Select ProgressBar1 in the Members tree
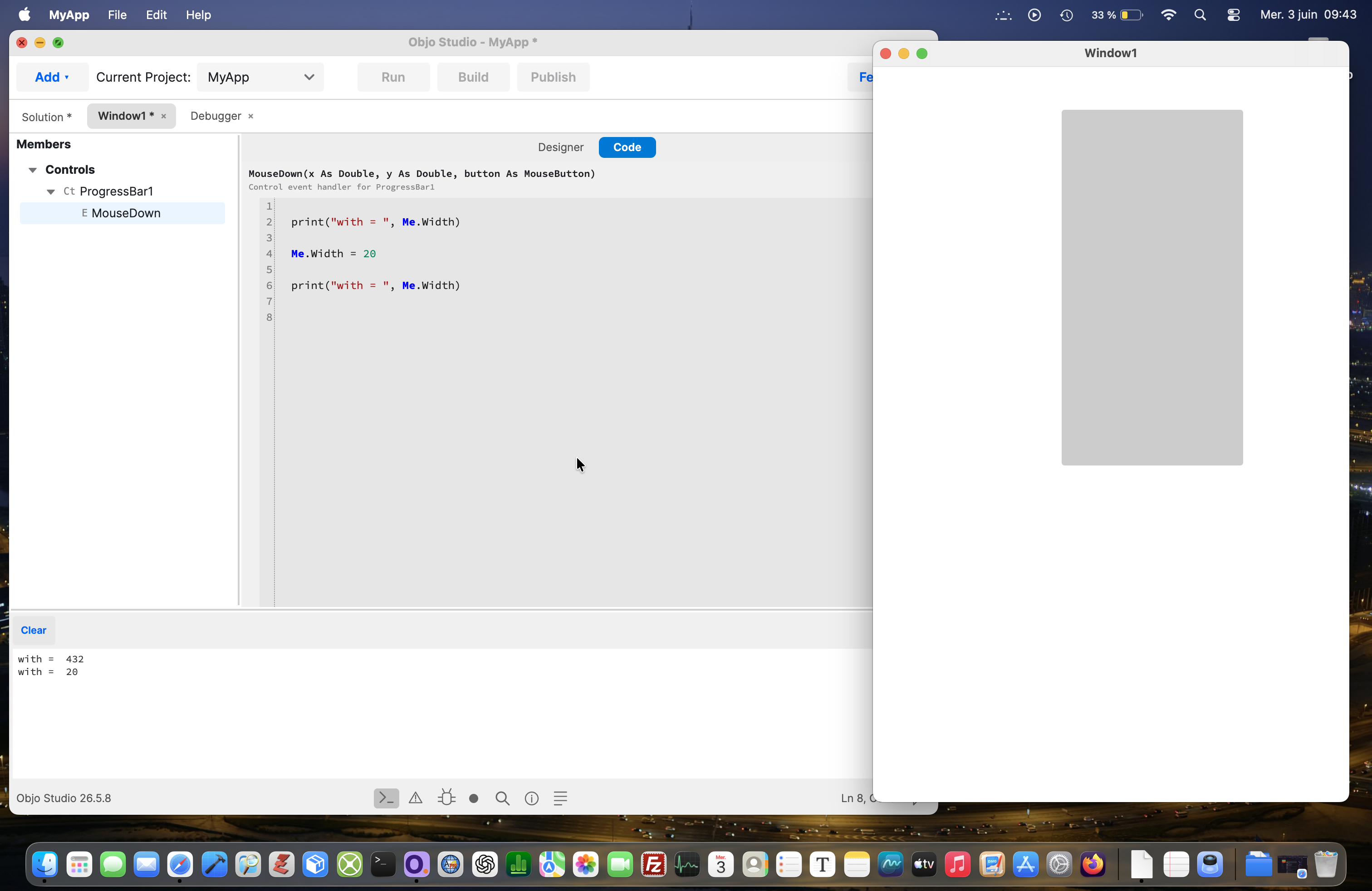Screen dimensions: 1372x891 point(117,192)
